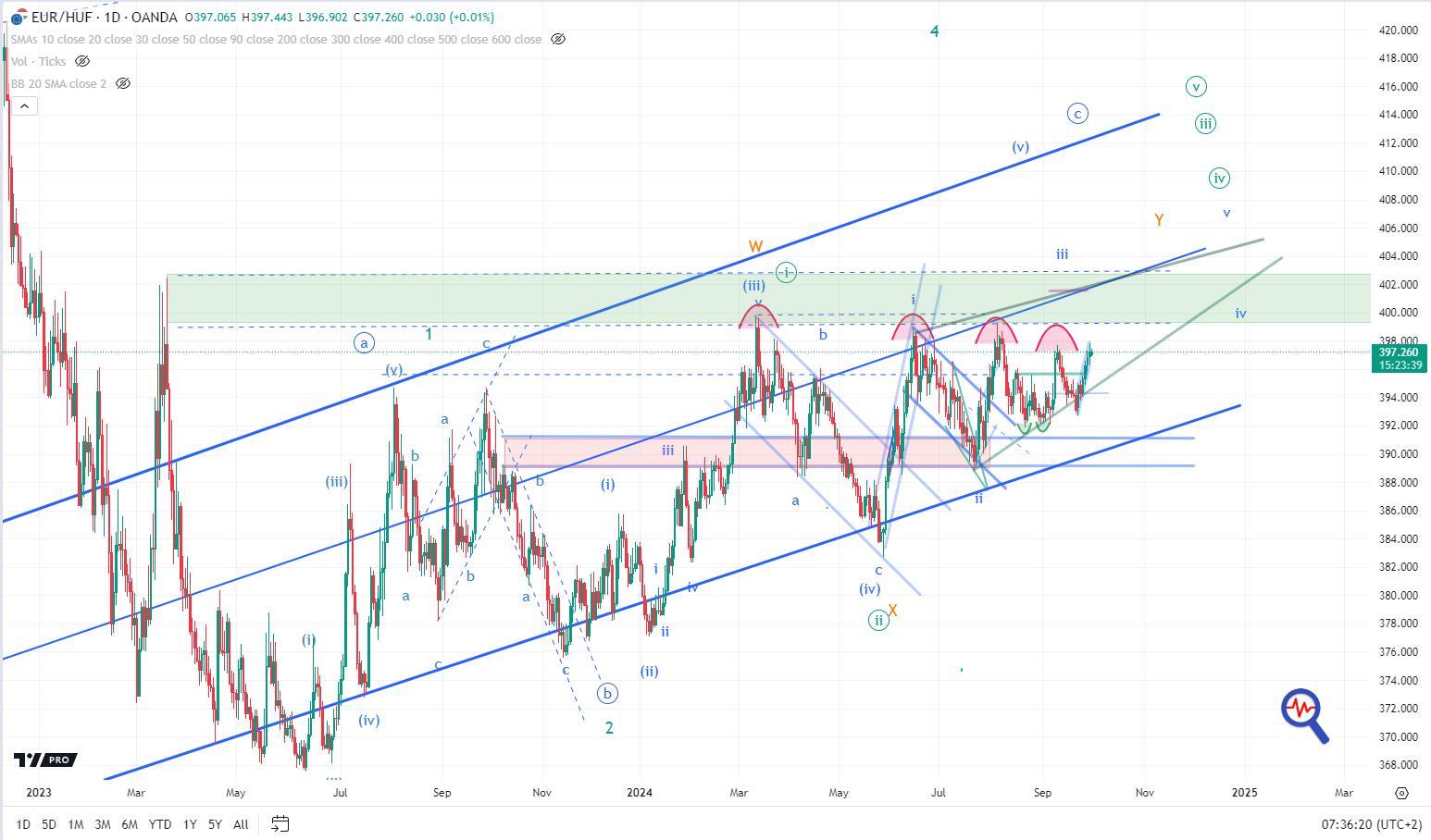This screenshot has width=1431, height=840.
Task: Select the 5D time range
Action: point(49,823)
